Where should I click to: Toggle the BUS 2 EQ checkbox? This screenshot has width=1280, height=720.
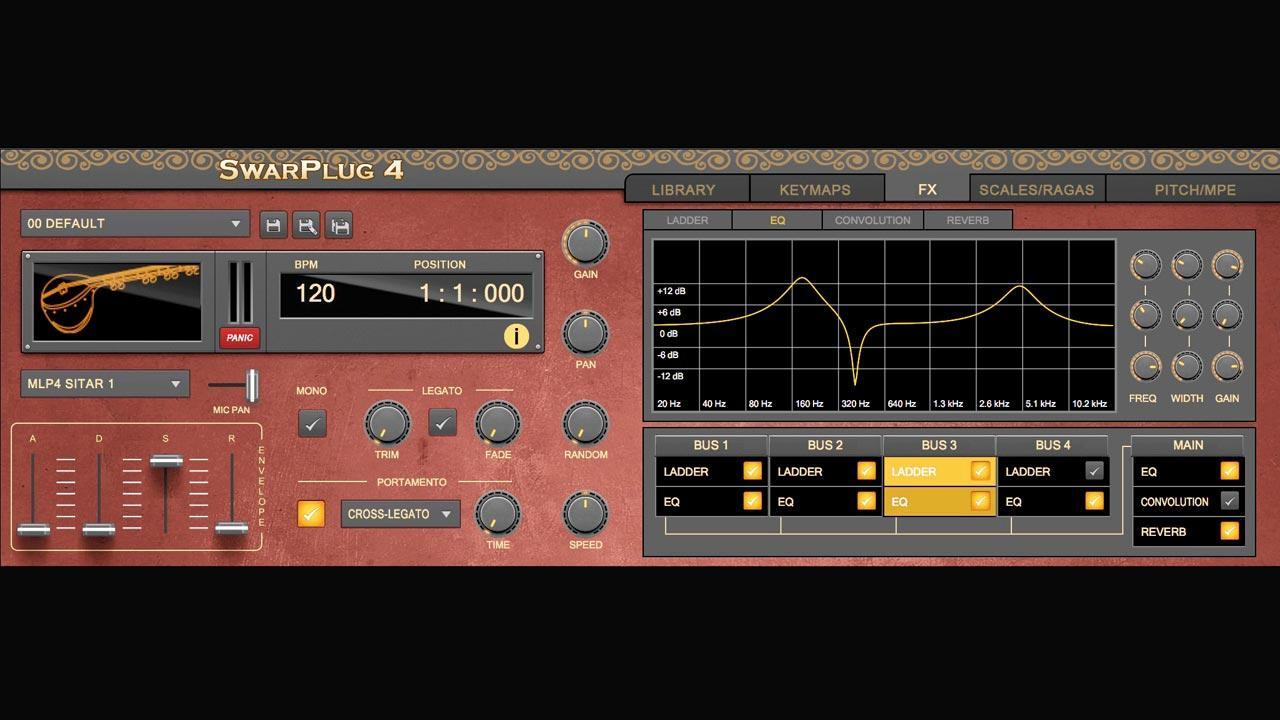866,501
